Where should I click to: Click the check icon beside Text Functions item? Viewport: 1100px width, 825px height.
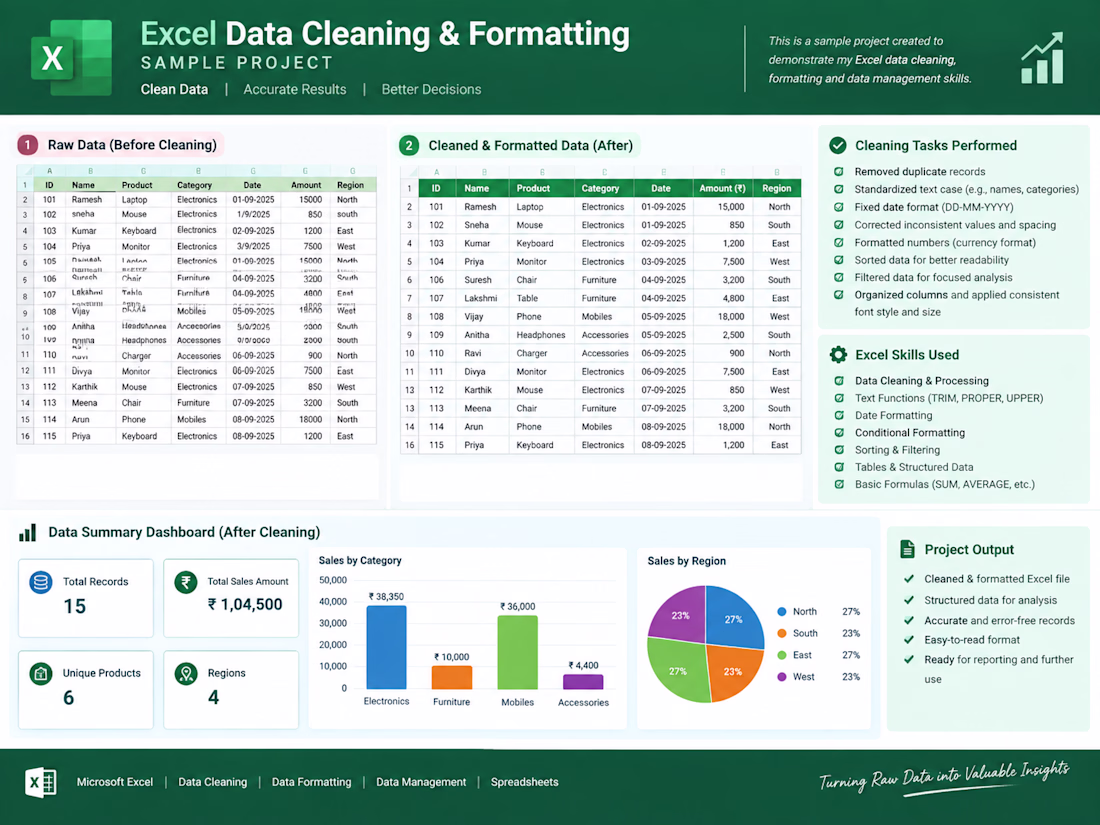click(839, 398)
